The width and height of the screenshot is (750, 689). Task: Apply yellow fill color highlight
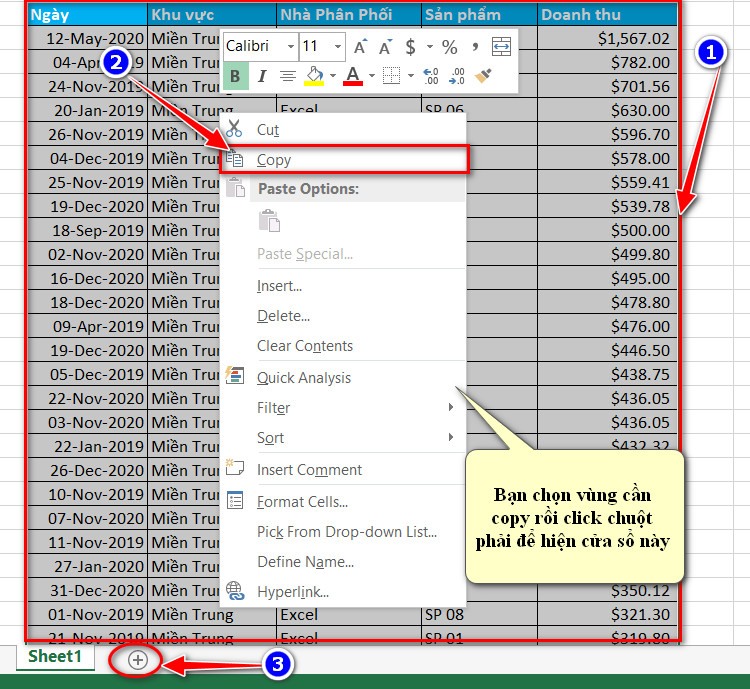click(x=314, y=76)
